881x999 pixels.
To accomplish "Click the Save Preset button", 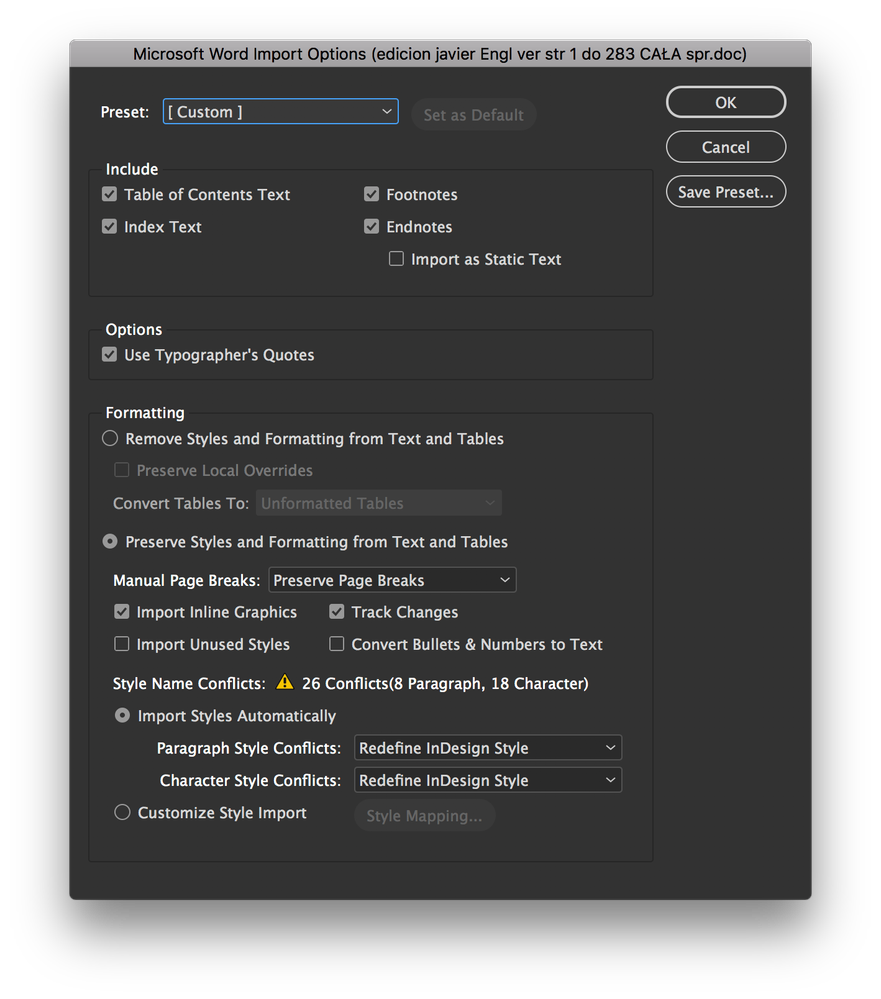I will 726,192.
